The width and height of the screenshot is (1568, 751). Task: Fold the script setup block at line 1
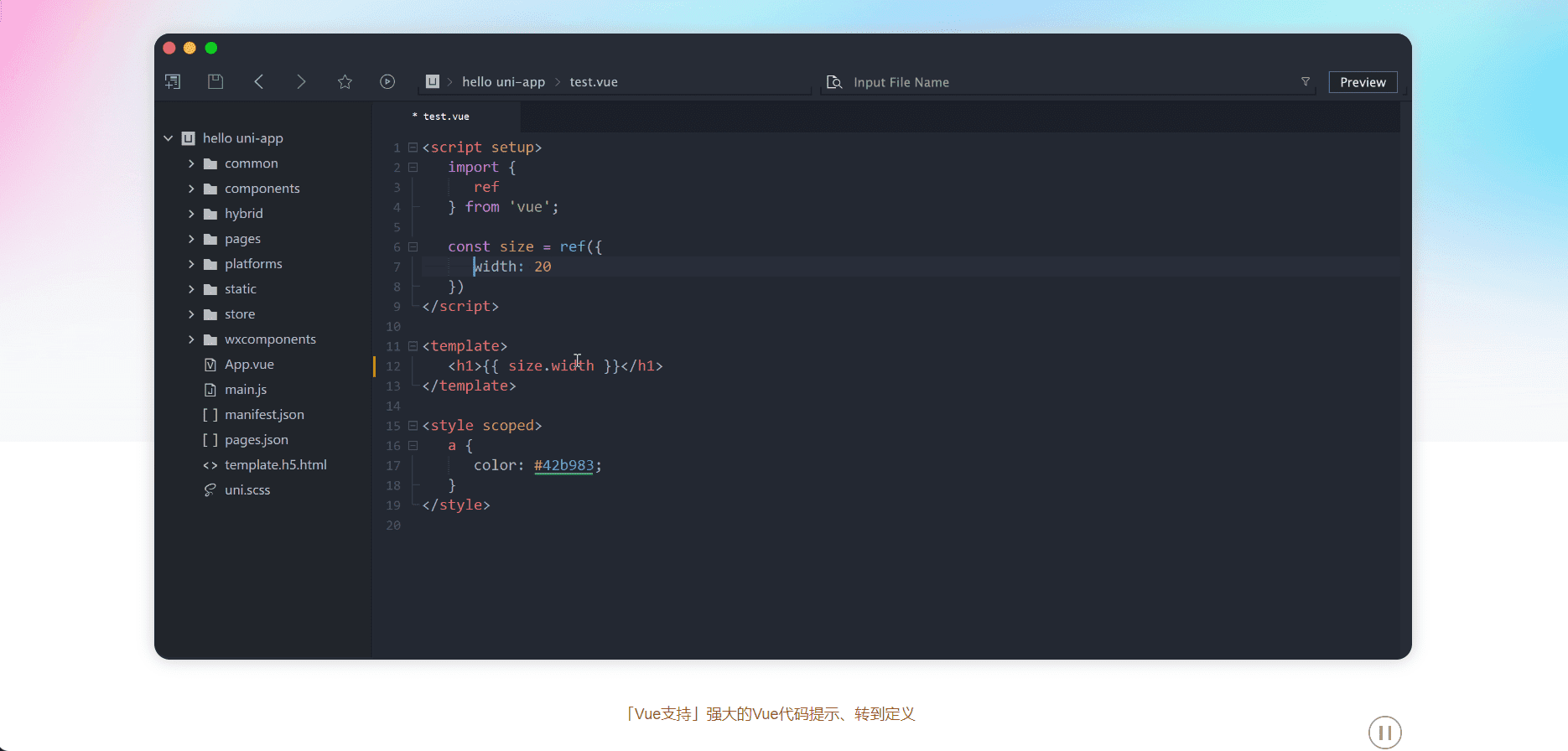pos(413,148)
